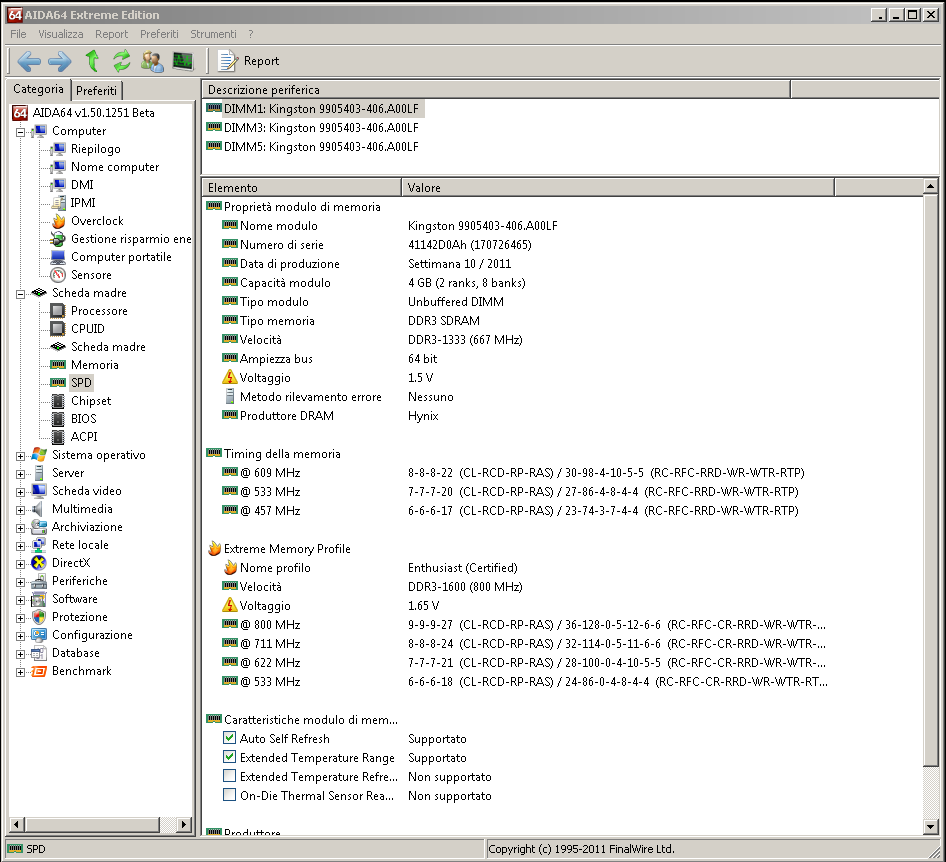Open the Protezione shield icon
The height and width of the screenshot is (862, 946).
(39, 617)
